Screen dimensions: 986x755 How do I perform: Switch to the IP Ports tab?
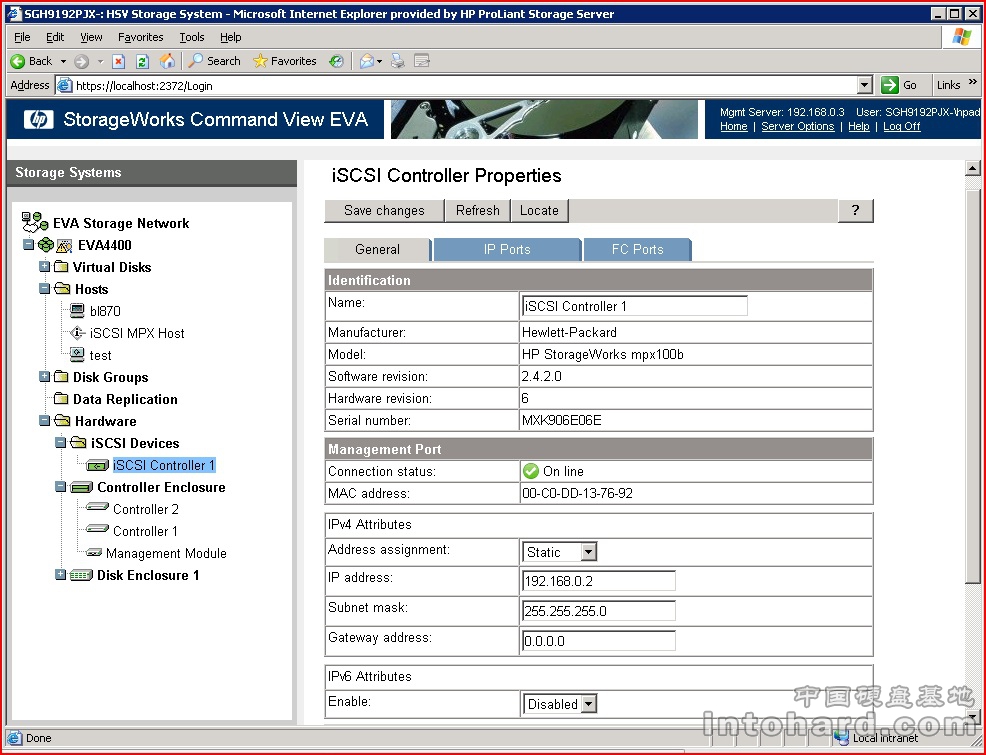pos(507,250)
